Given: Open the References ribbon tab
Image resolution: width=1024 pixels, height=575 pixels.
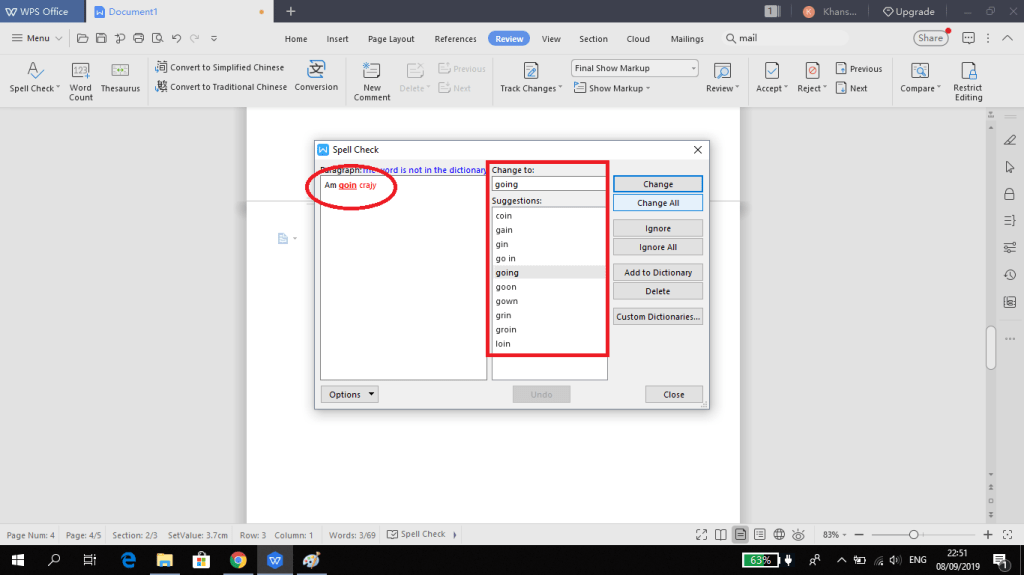Looking at the screenshot, I should pyautogui.click(x=455, y=39).
